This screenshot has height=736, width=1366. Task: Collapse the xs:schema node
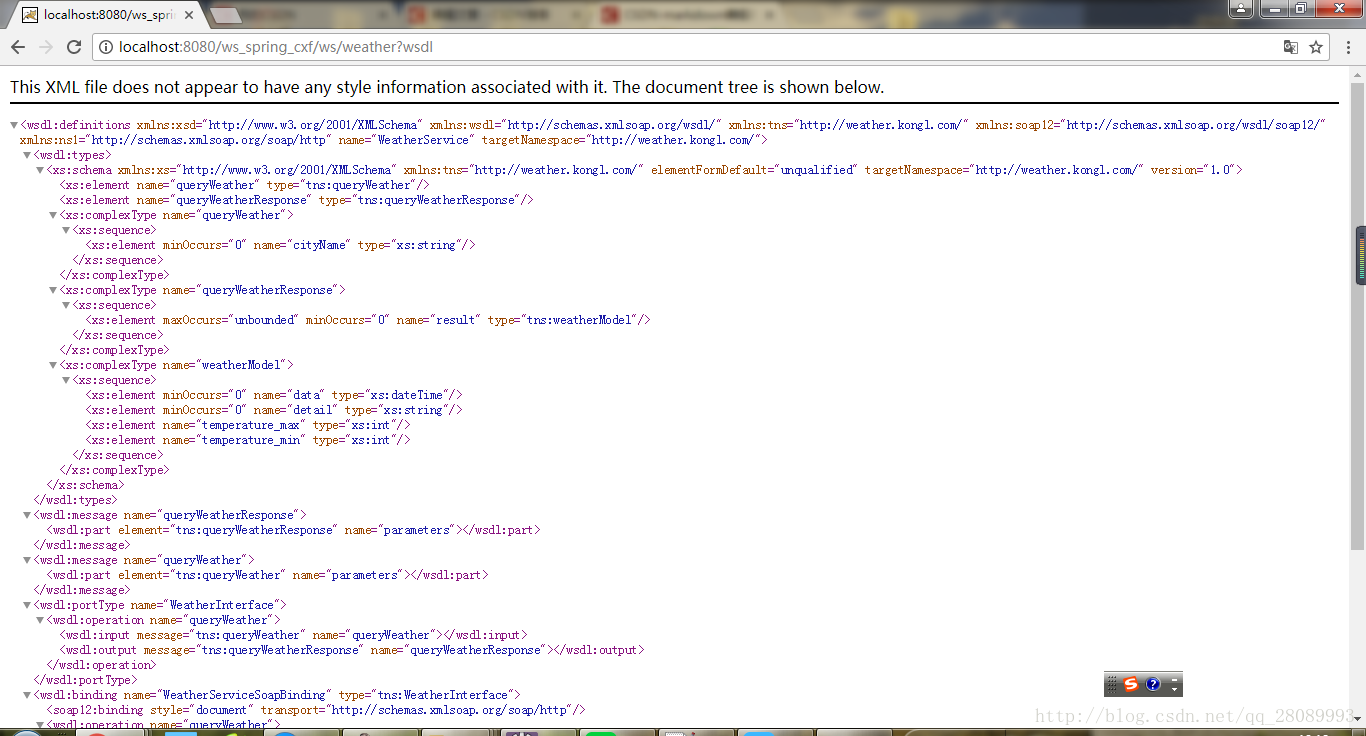(41, 170)
